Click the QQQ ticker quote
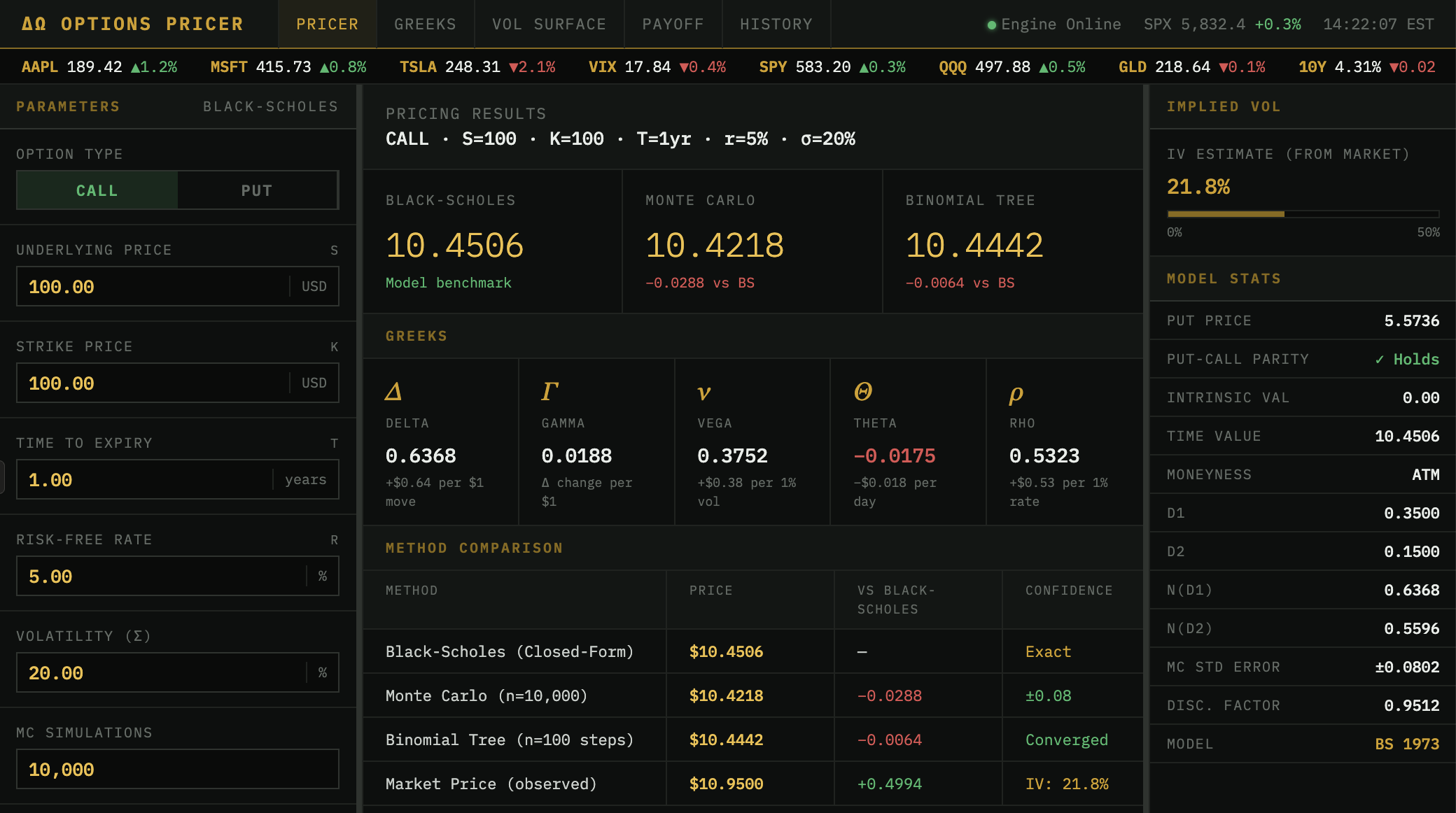Image resolution: width=1456 pixels, height=813 pixels. (x=1012, y=66)
